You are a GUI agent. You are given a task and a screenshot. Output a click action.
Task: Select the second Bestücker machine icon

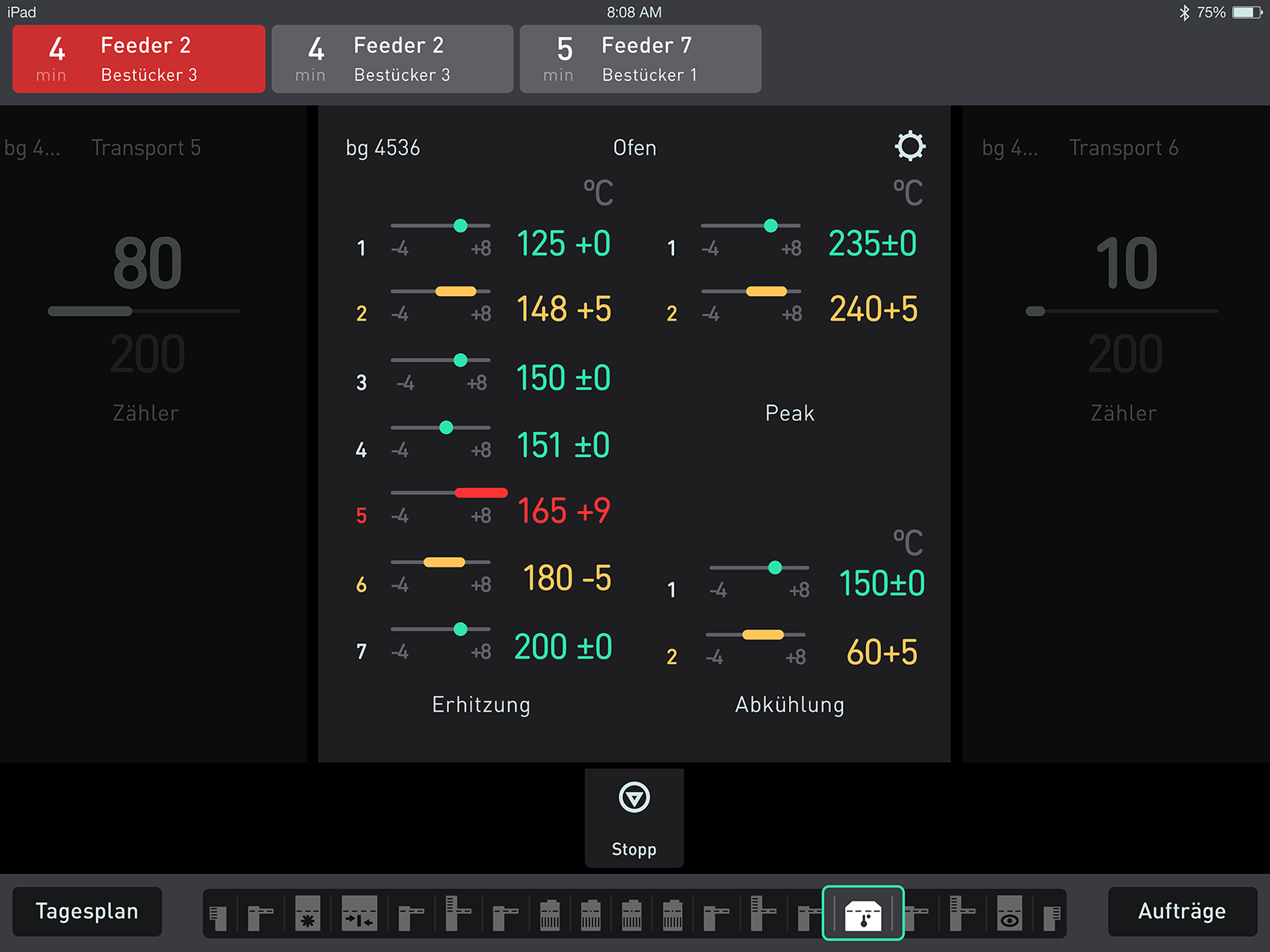[x=591, y=915]
